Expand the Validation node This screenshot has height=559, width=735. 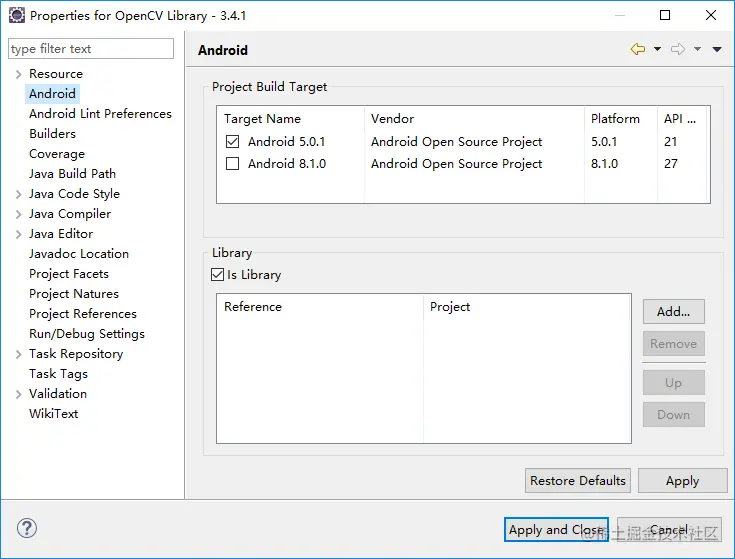(18, 394)
